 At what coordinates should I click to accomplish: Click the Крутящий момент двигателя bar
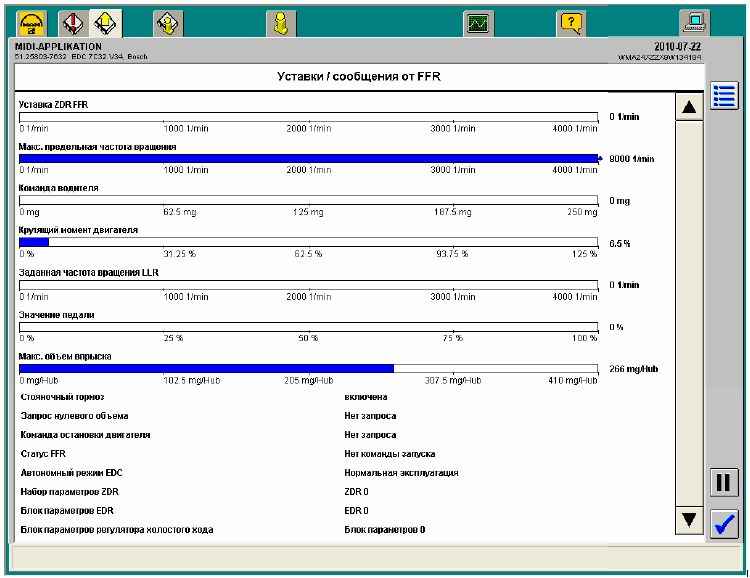coord(309,243)
